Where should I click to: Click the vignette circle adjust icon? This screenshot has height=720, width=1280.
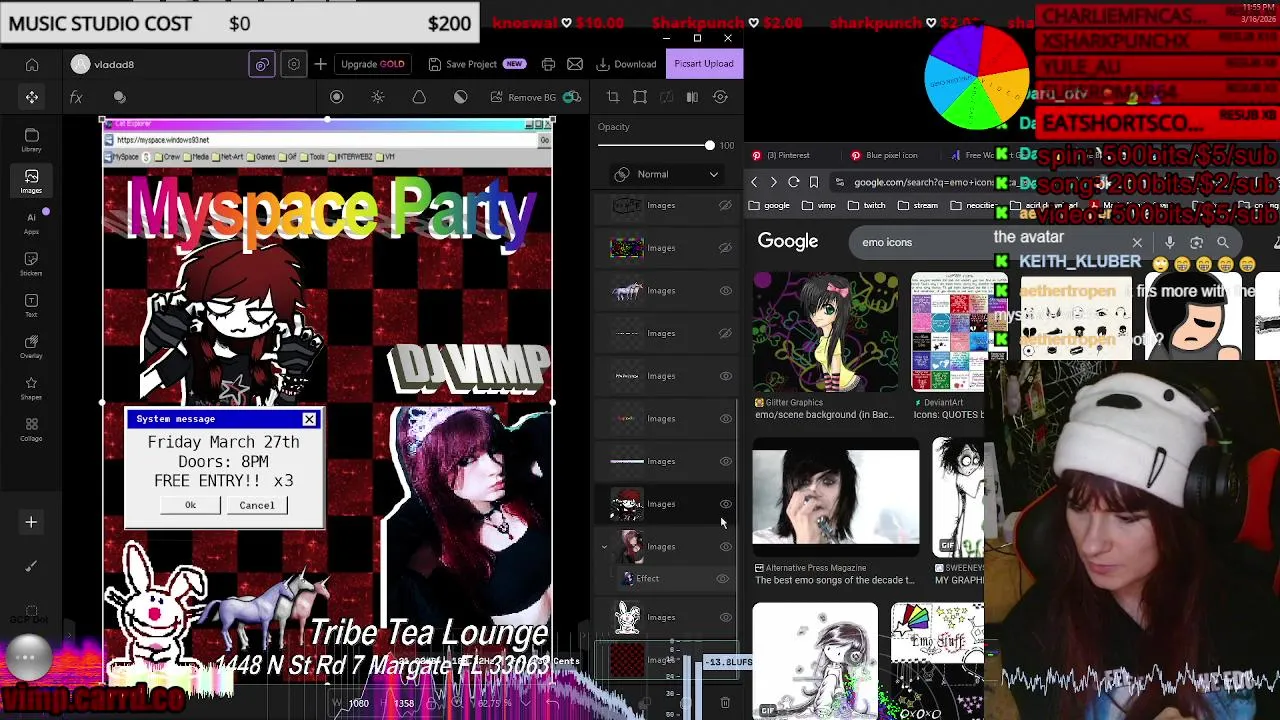pyautogui.click(x=337, y=97)
